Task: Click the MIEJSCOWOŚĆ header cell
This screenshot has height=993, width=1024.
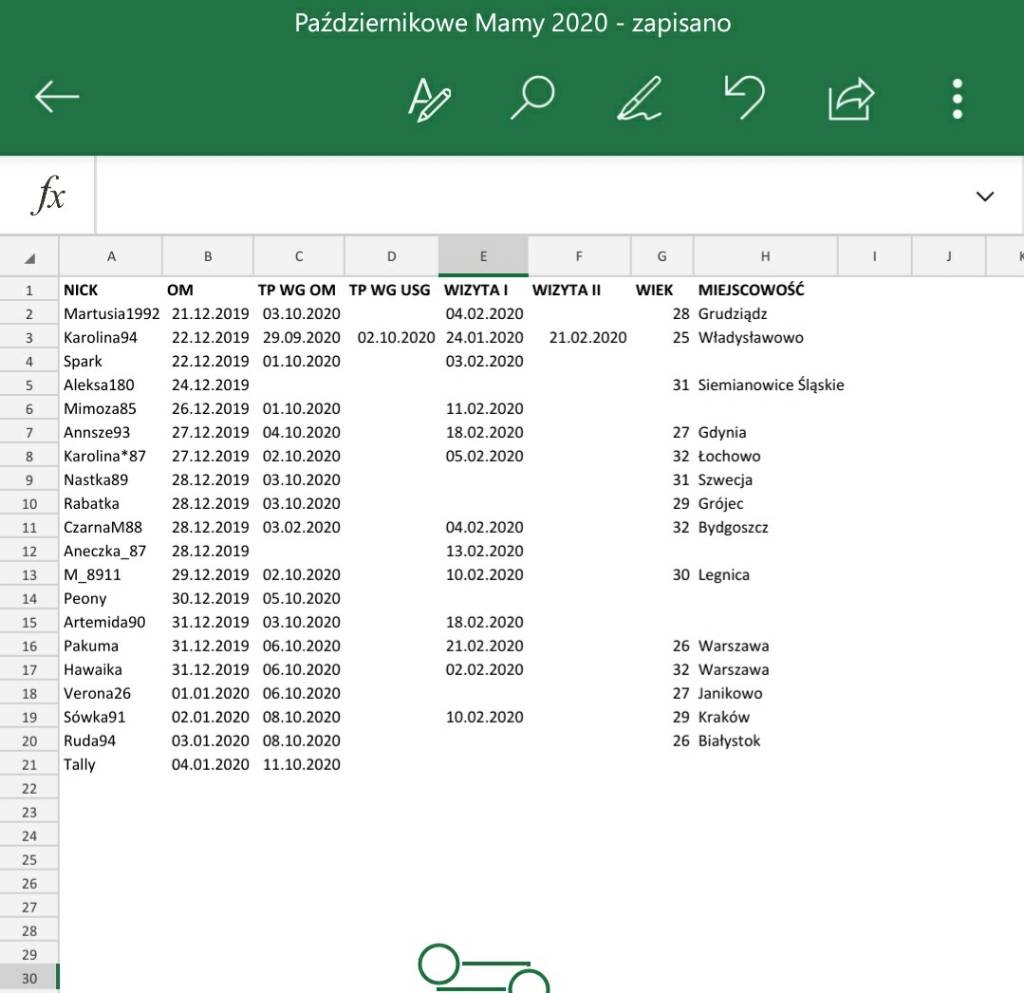Action: 765,290
